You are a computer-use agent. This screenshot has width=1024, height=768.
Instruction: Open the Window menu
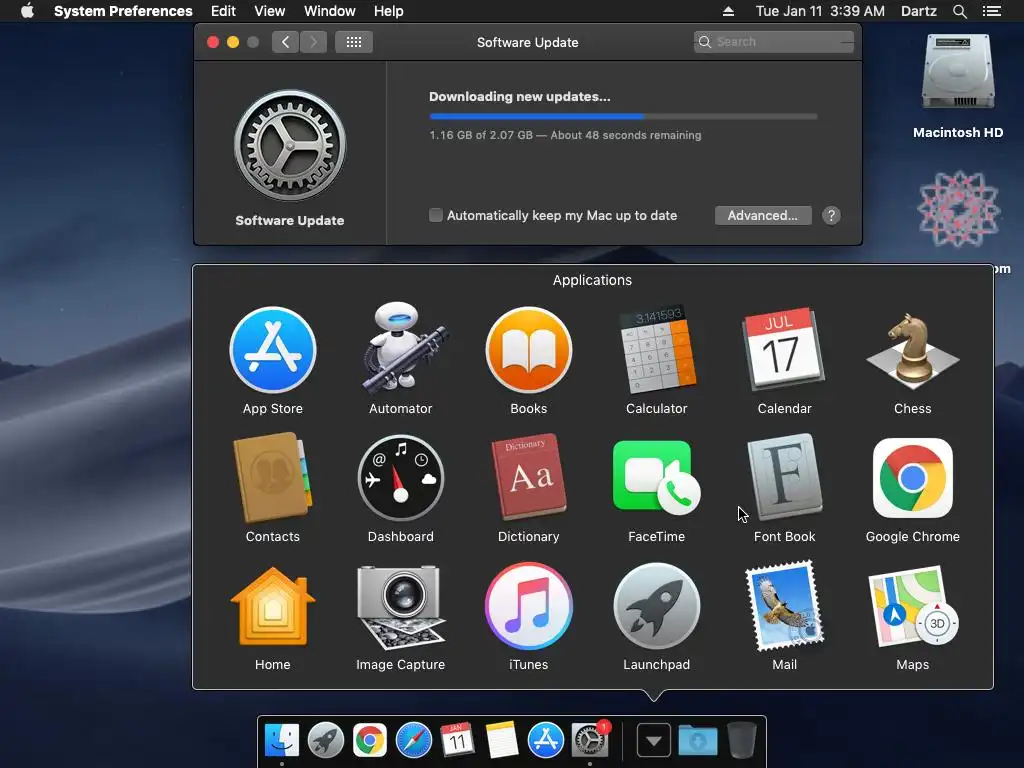pos(330,11)
